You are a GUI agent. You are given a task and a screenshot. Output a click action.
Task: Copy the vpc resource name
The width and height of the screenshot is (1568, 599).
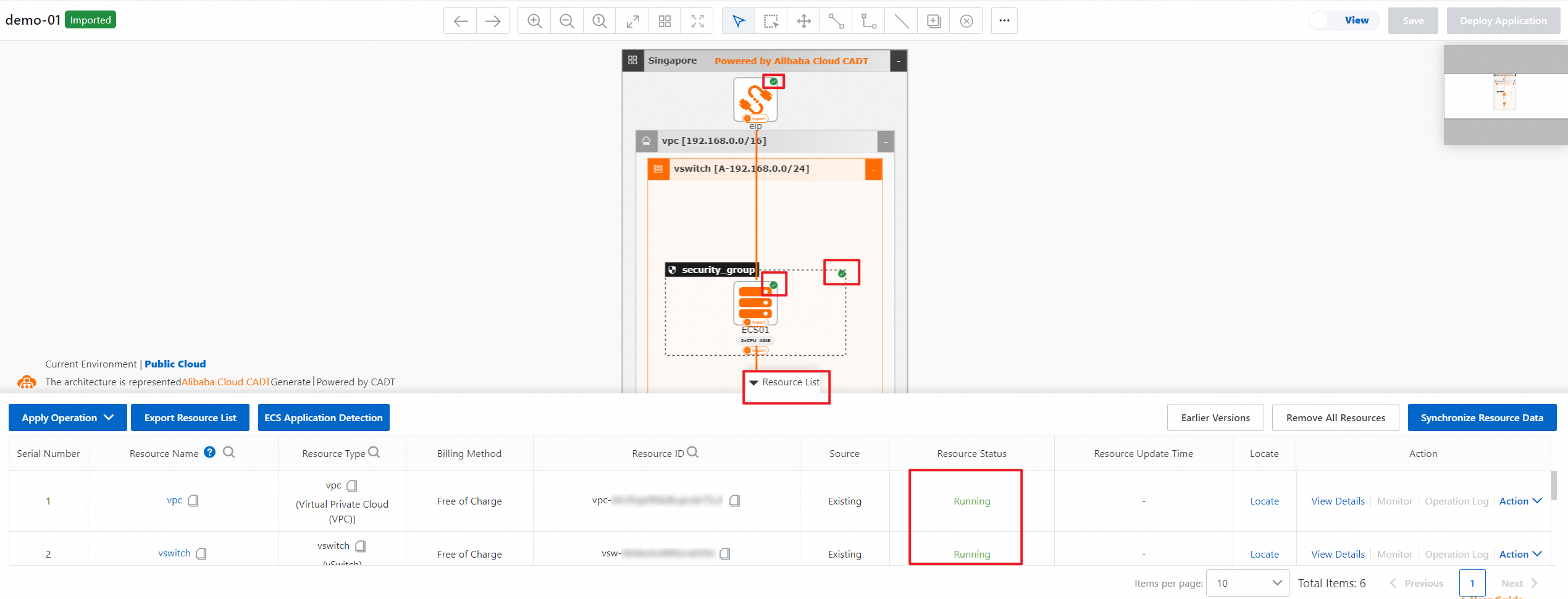[x=193, y=501]
